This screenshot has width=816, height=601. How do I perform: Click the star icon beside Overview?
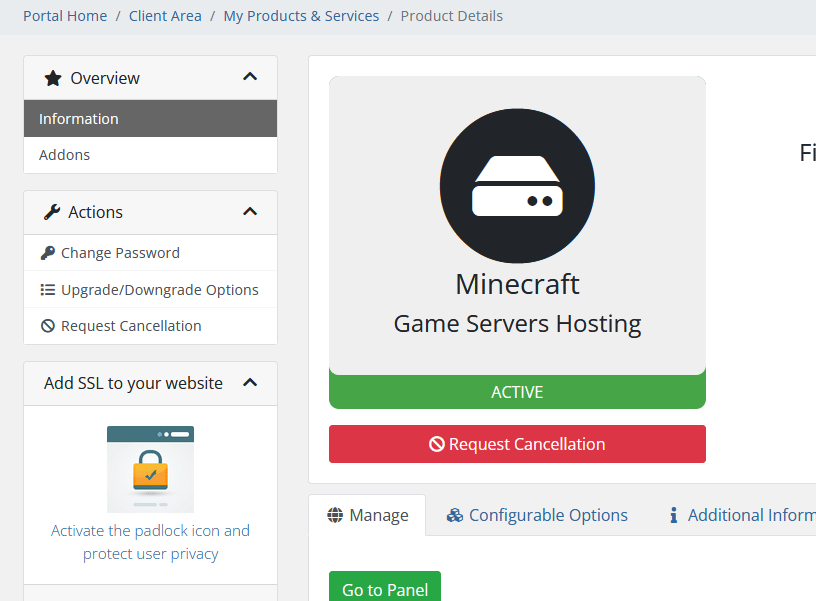pos(53,79)
